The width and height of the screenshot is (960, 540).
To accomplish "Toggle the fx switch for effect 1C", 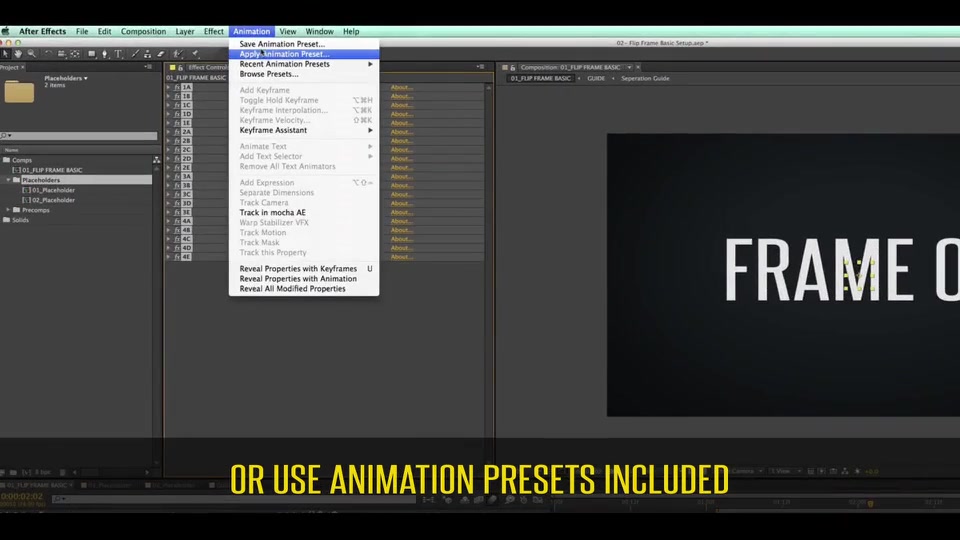I will [x=176, y=105].
